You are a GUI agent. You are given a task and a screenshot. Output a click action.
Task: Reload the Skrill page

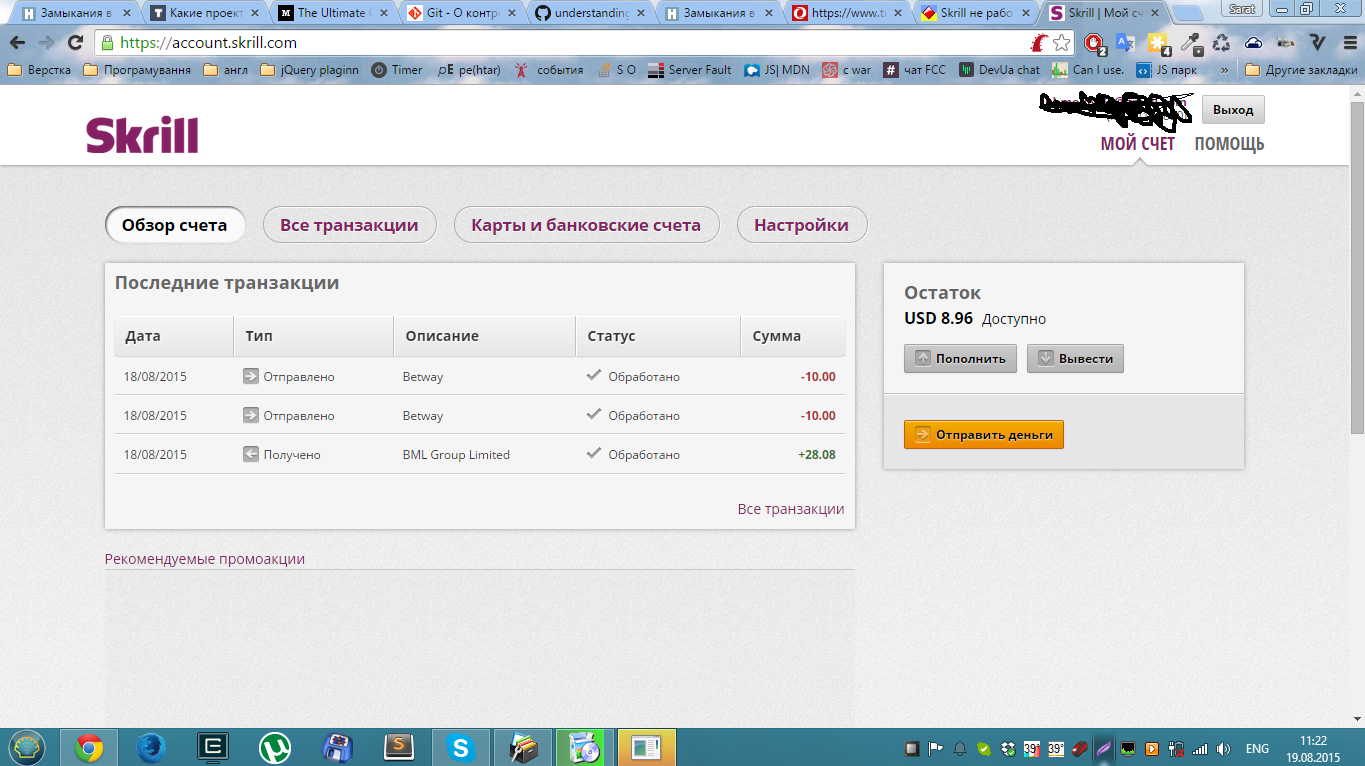75,43
